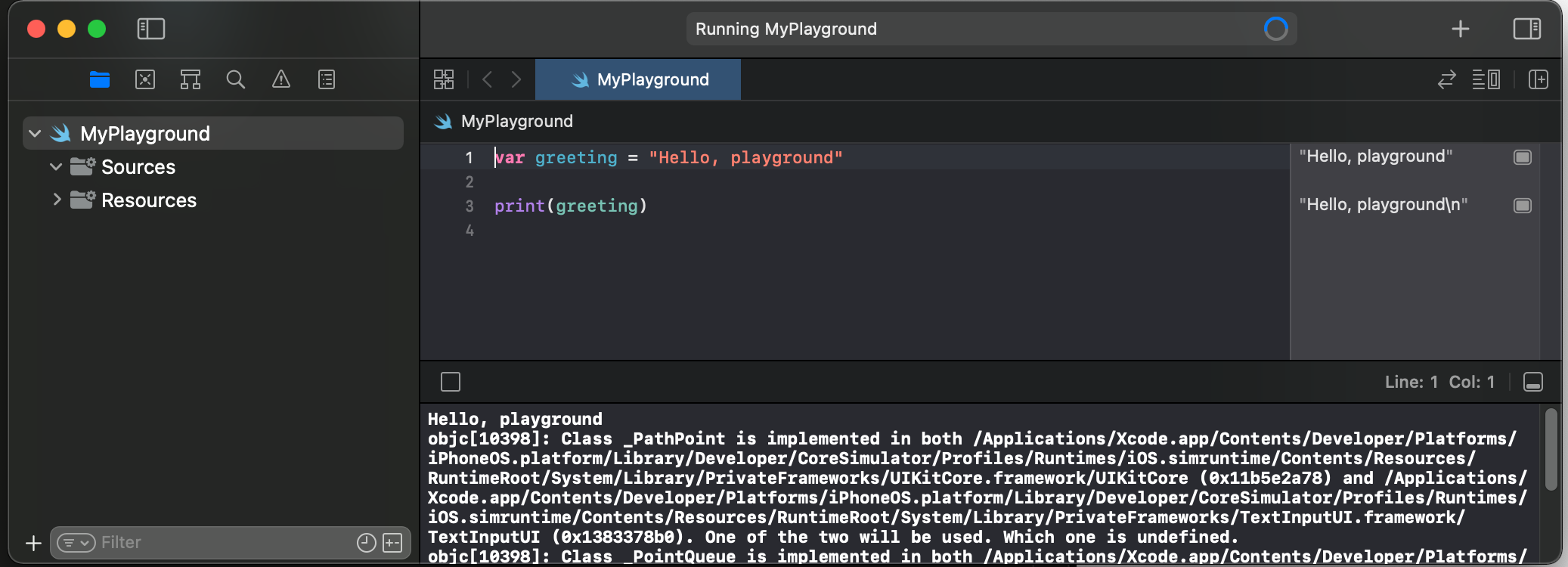Open the editor options lines icon
This screenshot has height=567, width=1568.
coord(1486,79)
